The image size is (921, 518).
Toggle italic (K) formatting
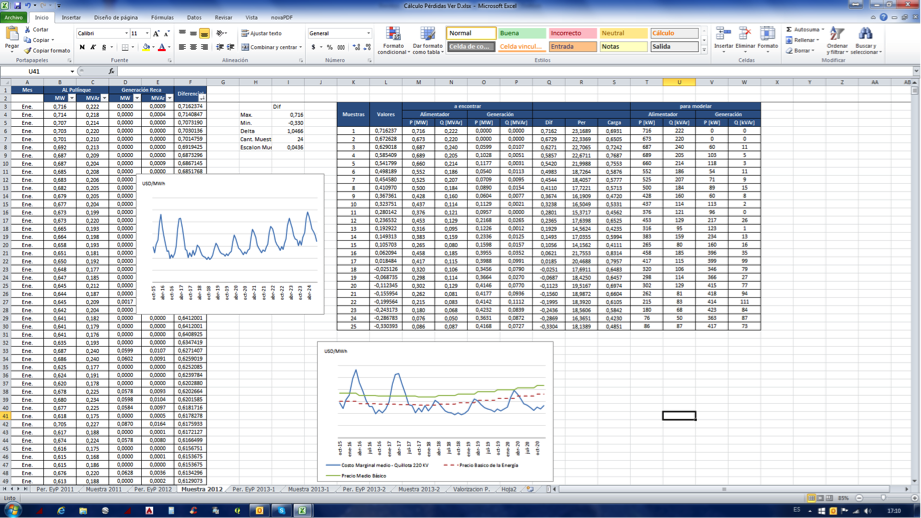click(x=93, y=47)
